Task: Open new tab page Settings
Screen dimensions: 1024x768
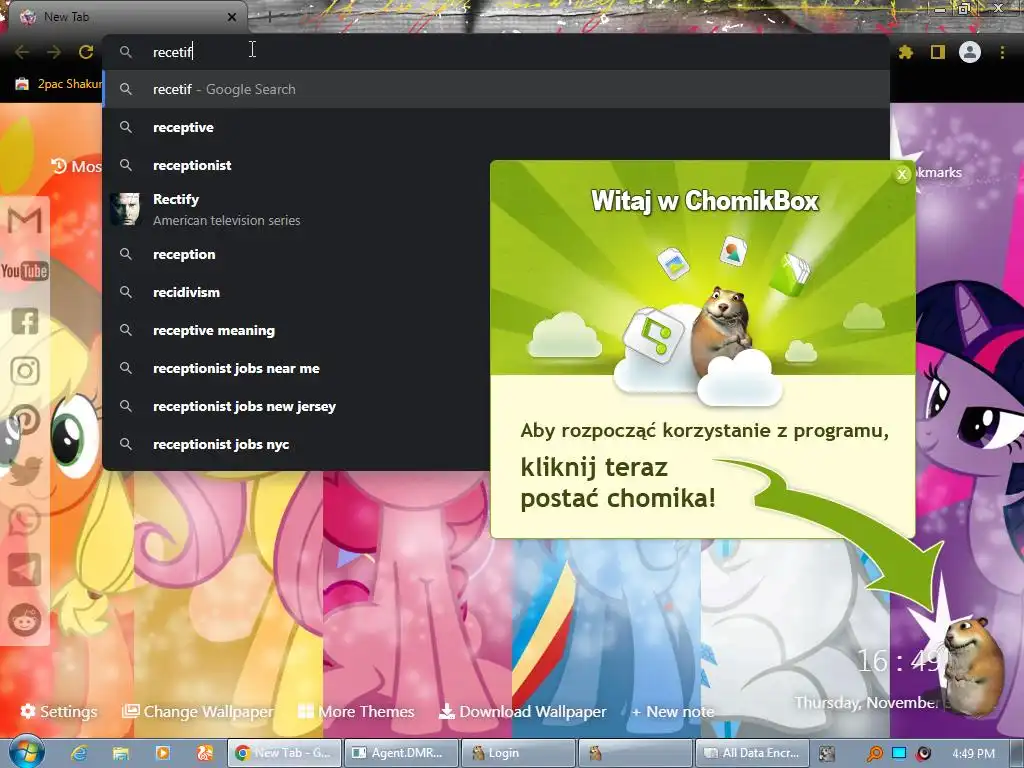Action: (59, 711)
